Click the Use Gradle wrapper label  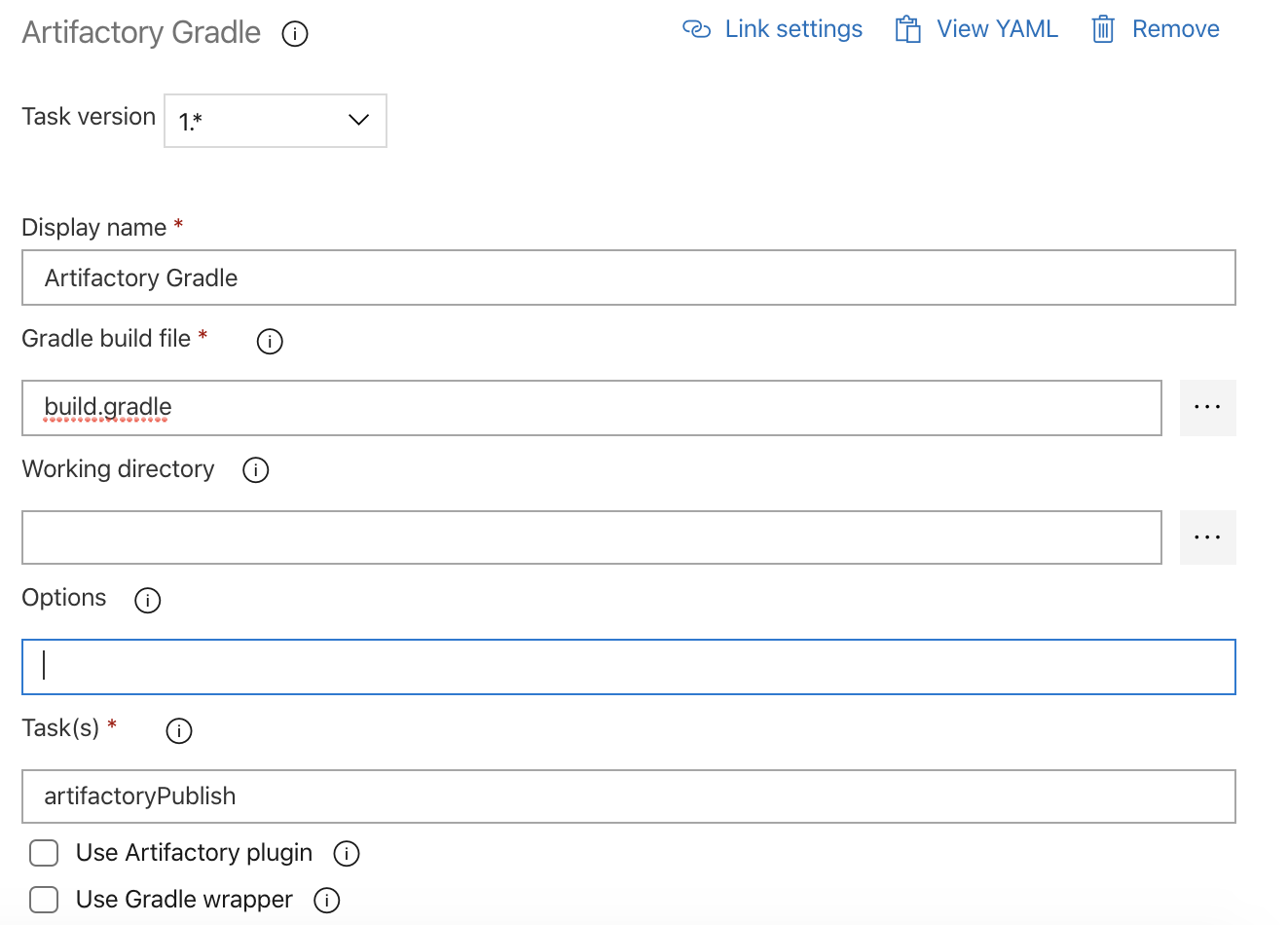185,900
